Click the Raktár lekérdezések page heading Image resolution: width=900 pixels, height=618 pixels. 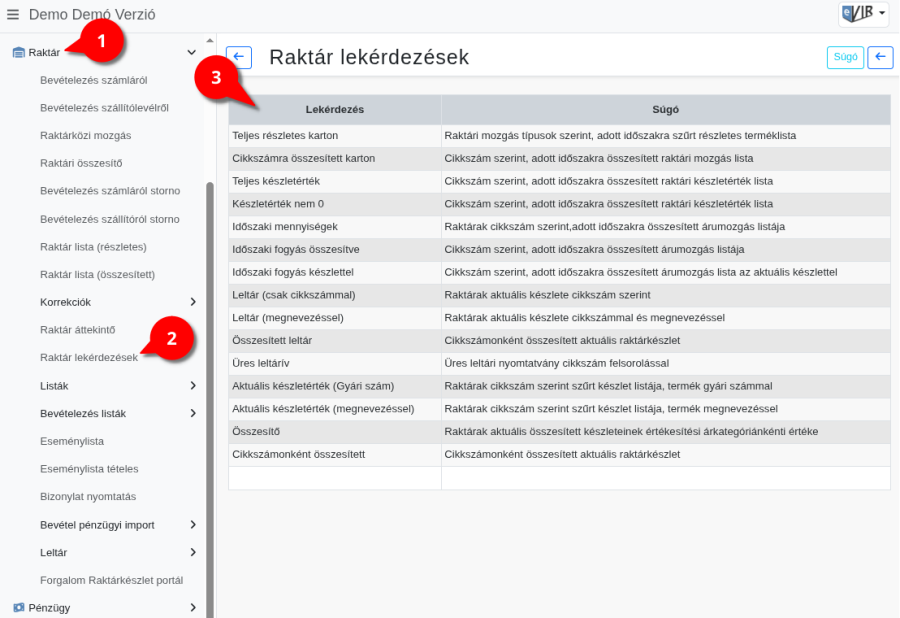[x=369, y=57]
